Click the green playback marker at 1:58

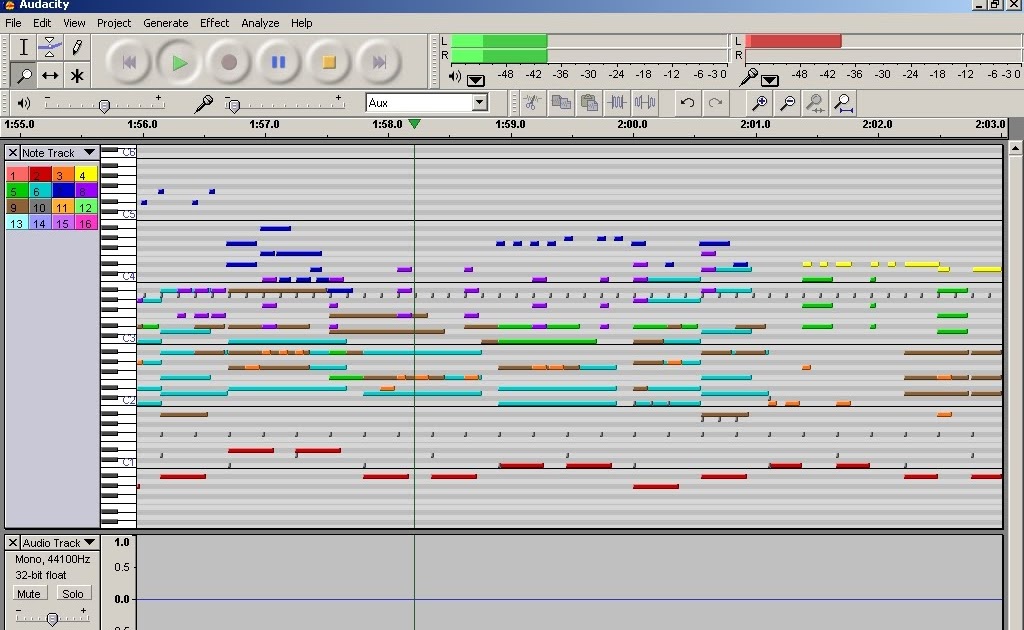click(415, 124)
